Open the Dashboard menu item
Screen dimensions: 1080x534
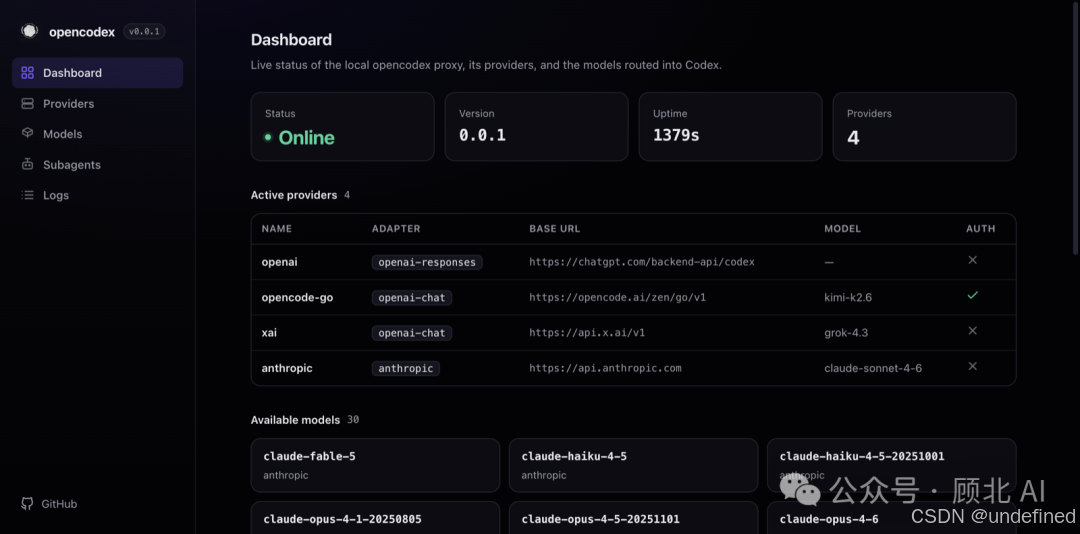(97, 72)
